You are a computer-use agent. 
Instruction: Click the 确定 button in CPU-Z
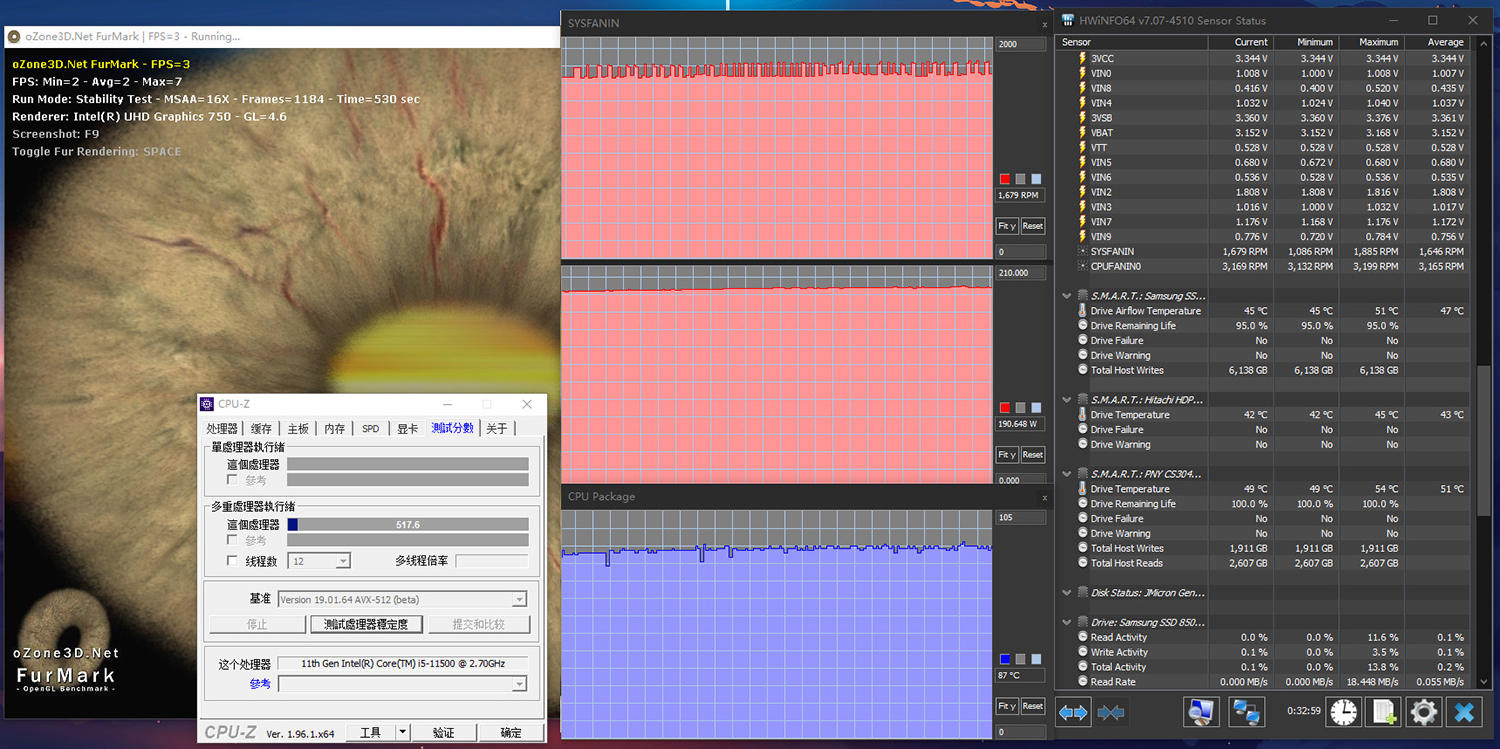[511, 732]
